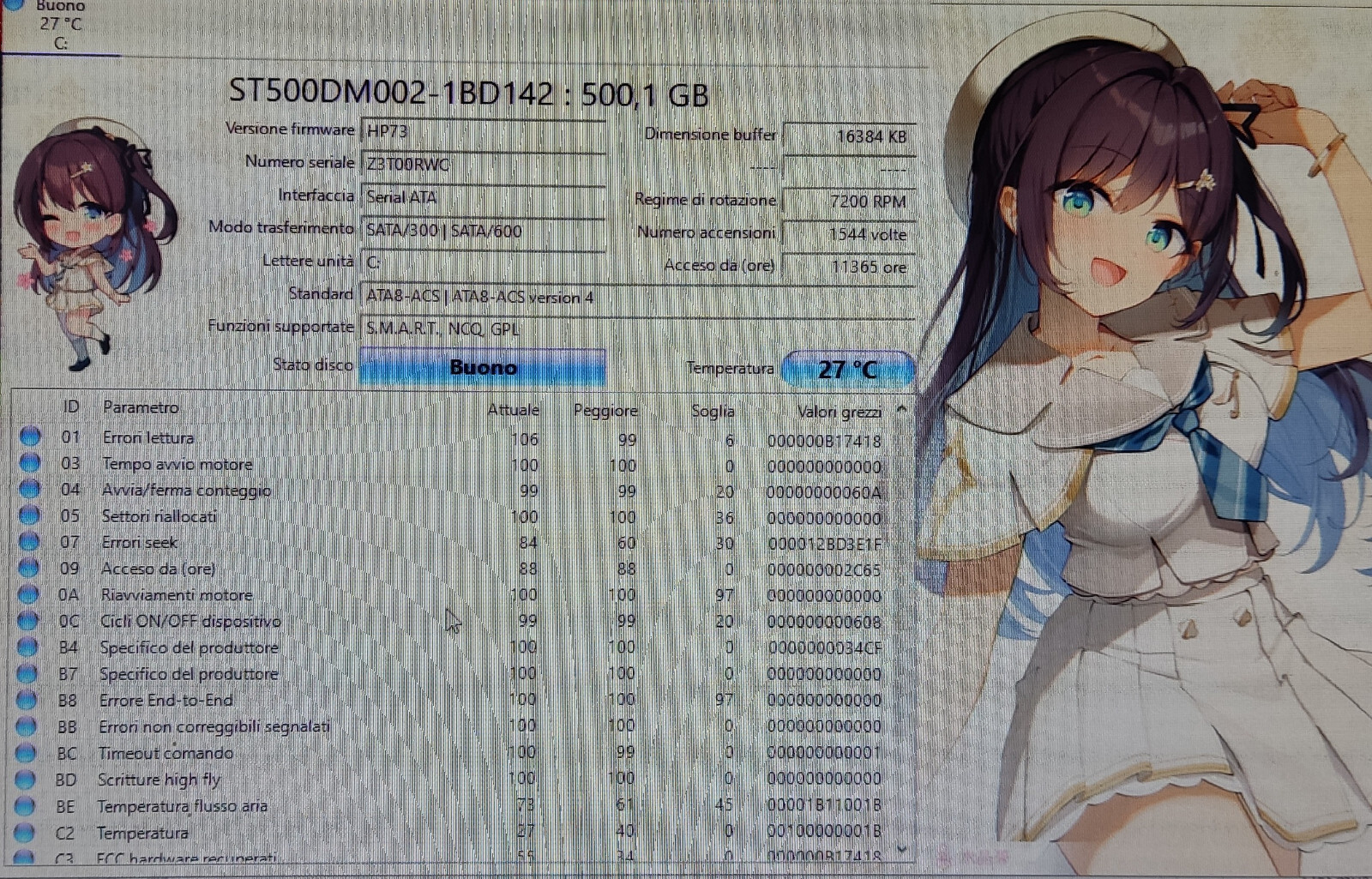
Task: Click the scroll down arrow of the SMART list
Action: (901, 849)
